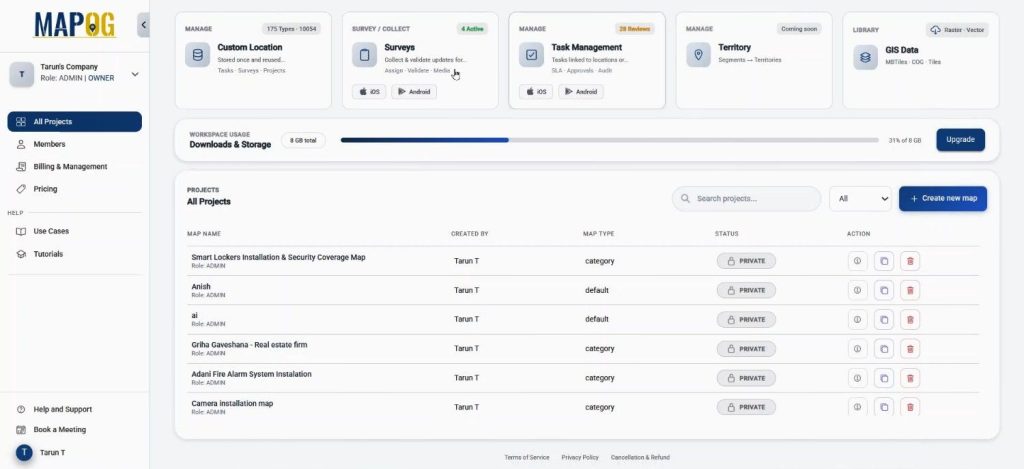Open info for Smart Lockers Installation map
The image size is (1024, 469).
(857, 261)
